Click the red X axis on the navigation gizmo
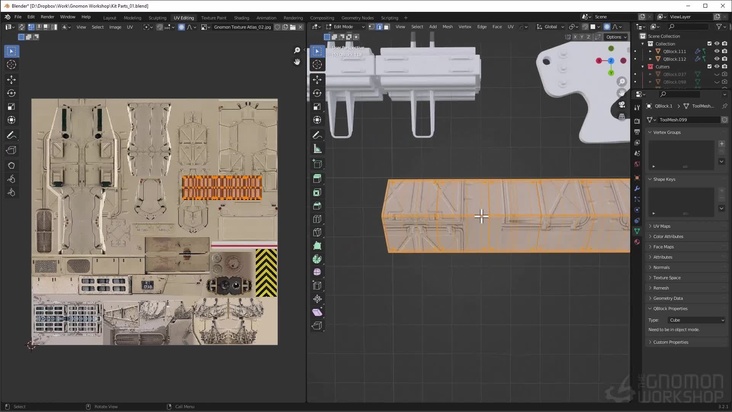The height and width of the screenshot is (412, 732). (599, 61)
